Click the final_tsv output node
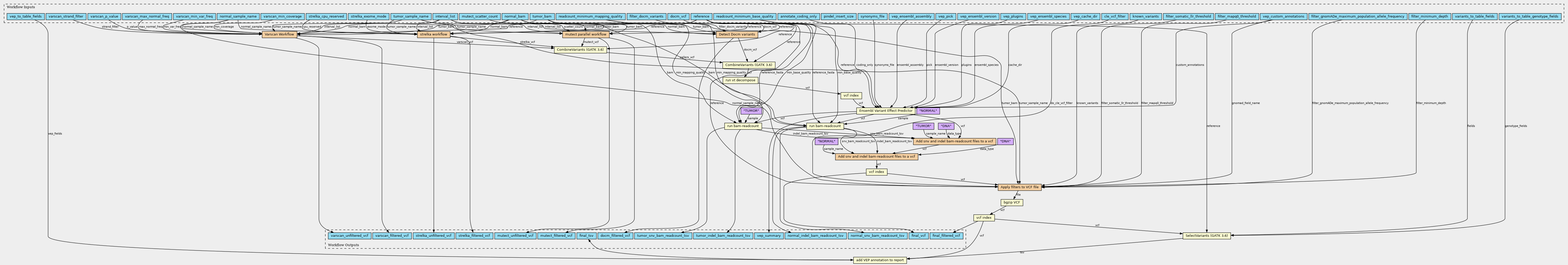1568x265 pixels. click(586, 235)
